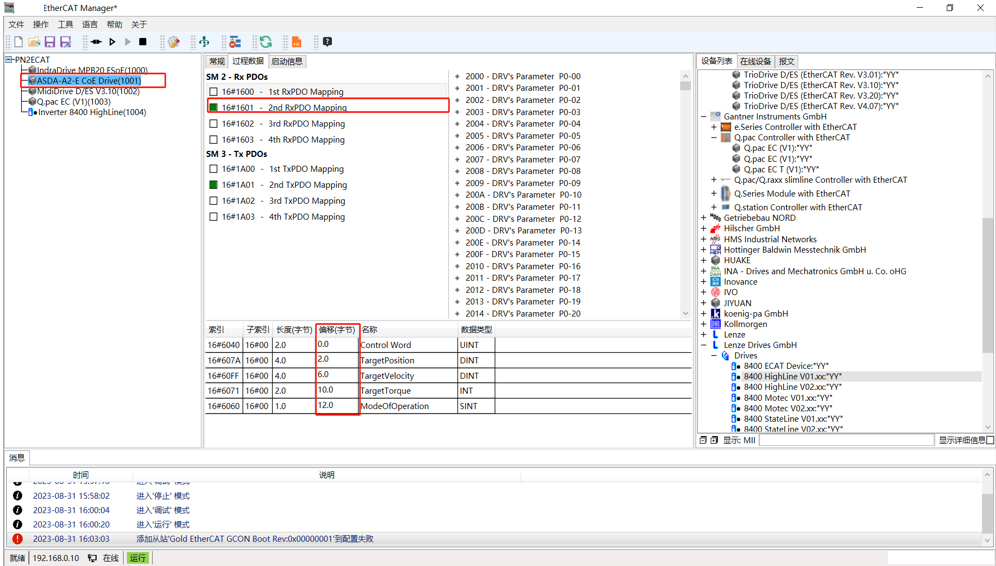The height and width of the screenshot is (566, 996).
Task: Click the online status icon in status bar
Action: coord(92,558)
